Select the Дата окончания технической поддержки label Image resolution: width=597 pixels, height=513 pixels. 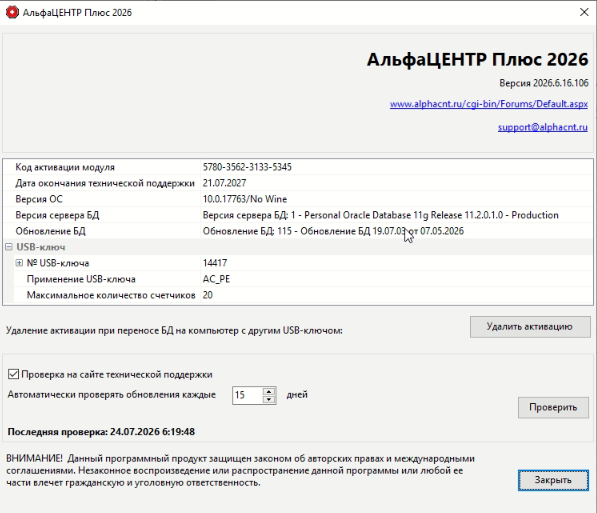(105, 183)
